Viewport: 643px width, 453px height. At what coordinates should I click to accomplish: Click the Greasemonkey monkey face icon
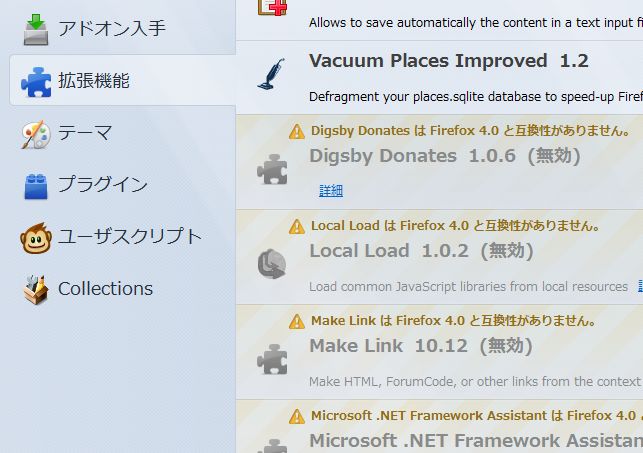(x=36, y=238)
